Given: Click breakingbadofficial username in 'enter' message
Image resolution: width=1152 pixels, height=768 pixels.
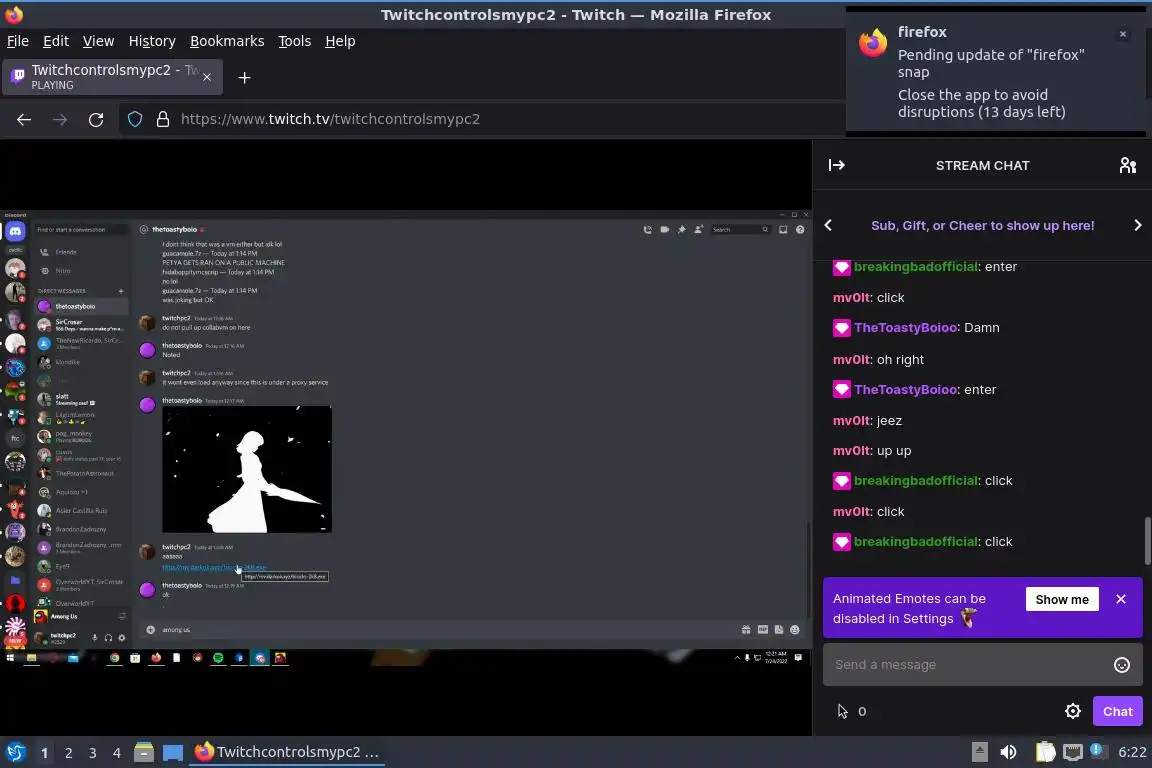Looking at the screenshot, I should click(915, 267).
